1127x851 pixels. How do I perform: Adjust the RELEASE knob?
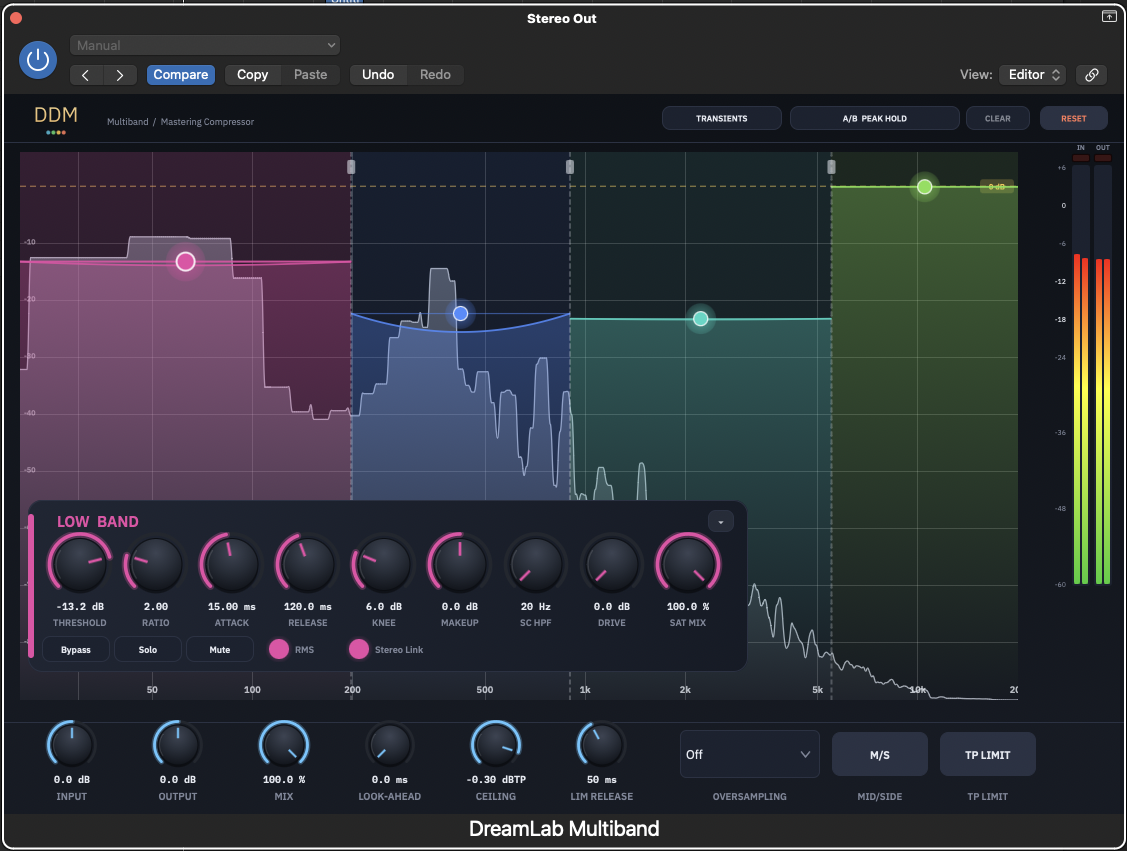pos(308,565)
